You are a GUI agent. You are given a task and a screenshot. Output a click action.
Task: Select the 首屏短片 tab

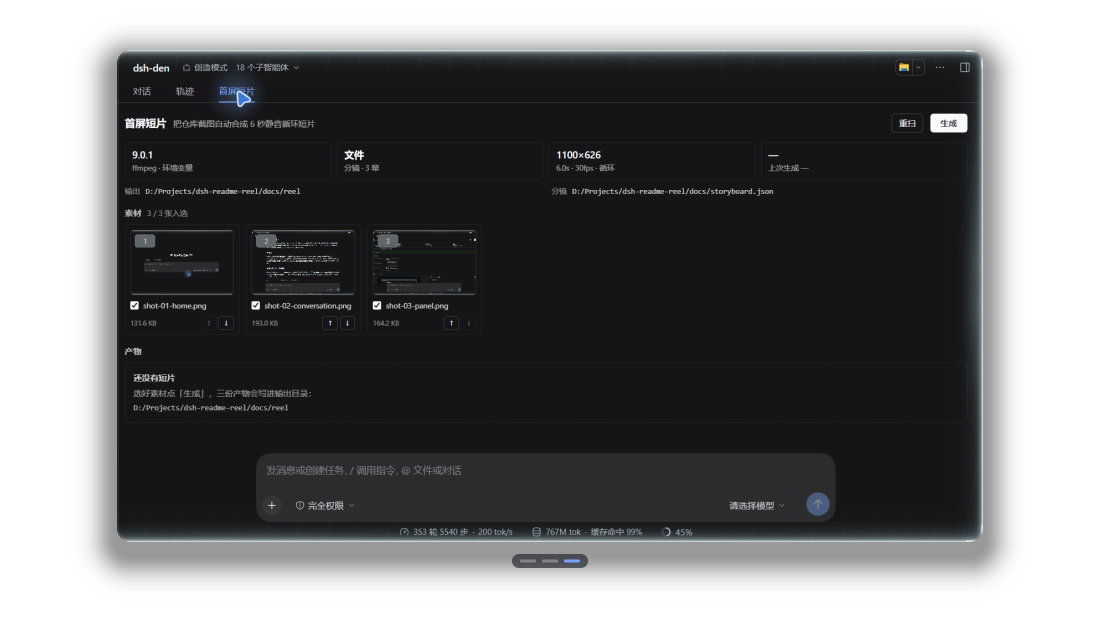pyautogui.click(x=236, y=91)
